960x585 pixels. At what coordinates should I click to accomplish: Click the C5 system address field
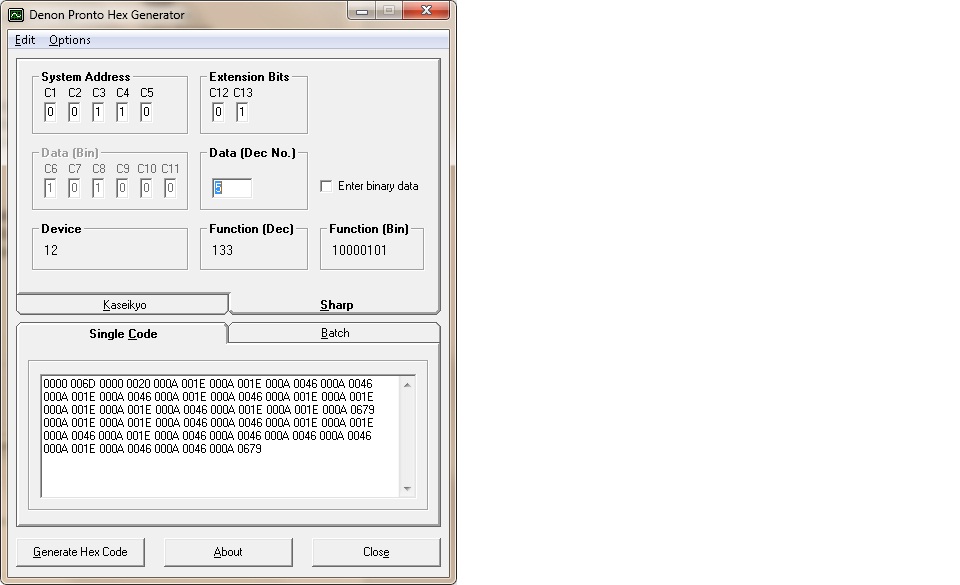(x=146, y=112)
